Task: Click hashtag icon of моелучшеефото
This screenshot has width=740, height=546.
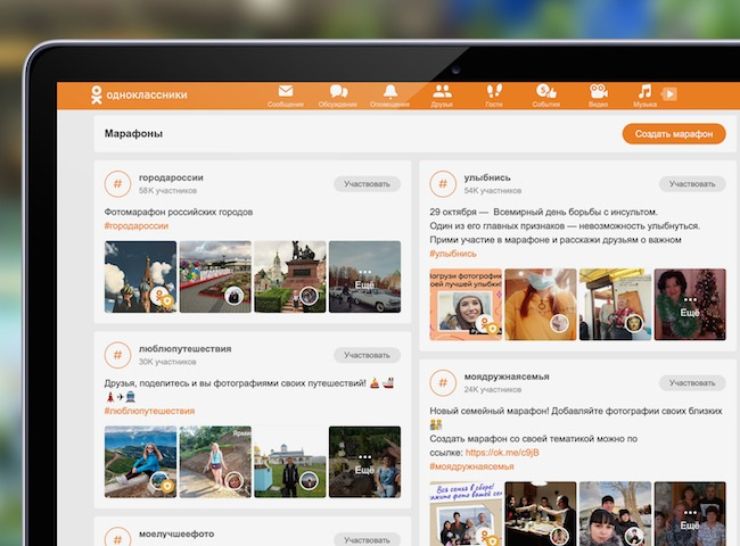Action: pyautogui.click(x=118, y=538)
